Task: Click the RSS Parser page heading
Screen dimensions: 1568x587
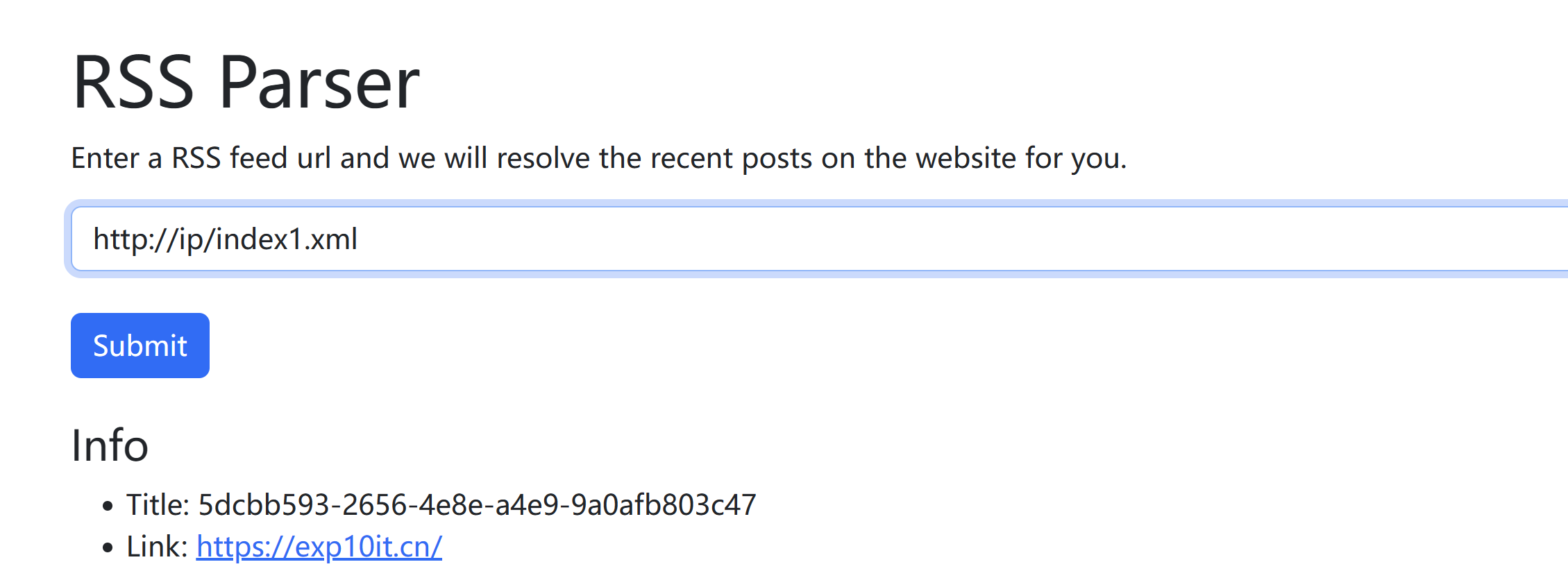Action: click(246, 83)
